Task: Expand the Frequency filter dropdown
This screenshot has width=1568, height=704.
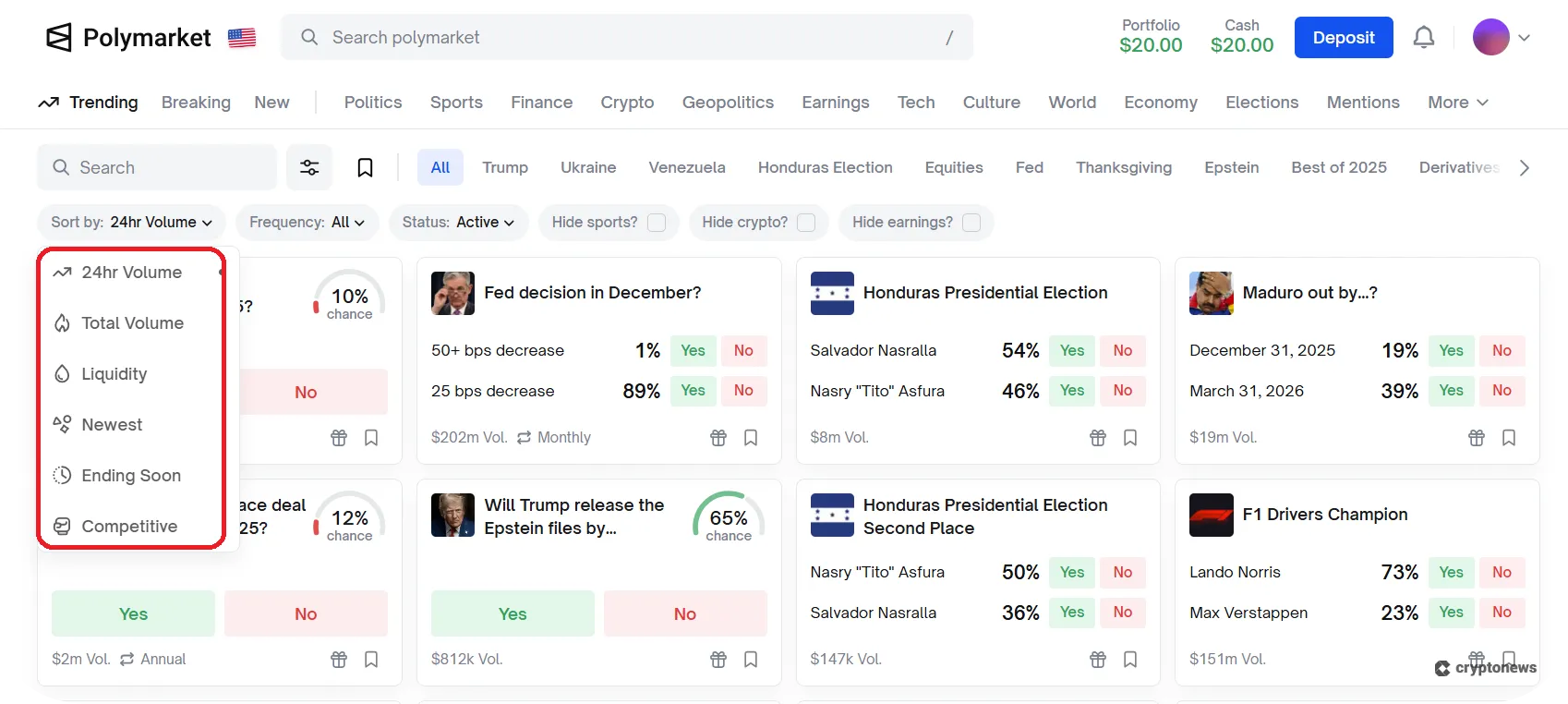Action: (307, 223)
